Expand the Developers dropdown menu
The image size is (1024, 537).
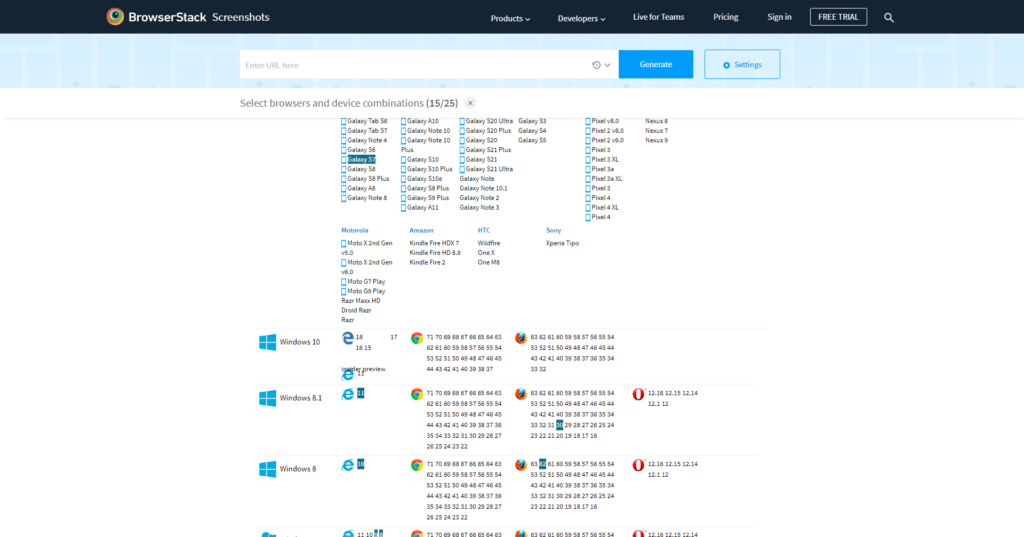tap(581, 18)
